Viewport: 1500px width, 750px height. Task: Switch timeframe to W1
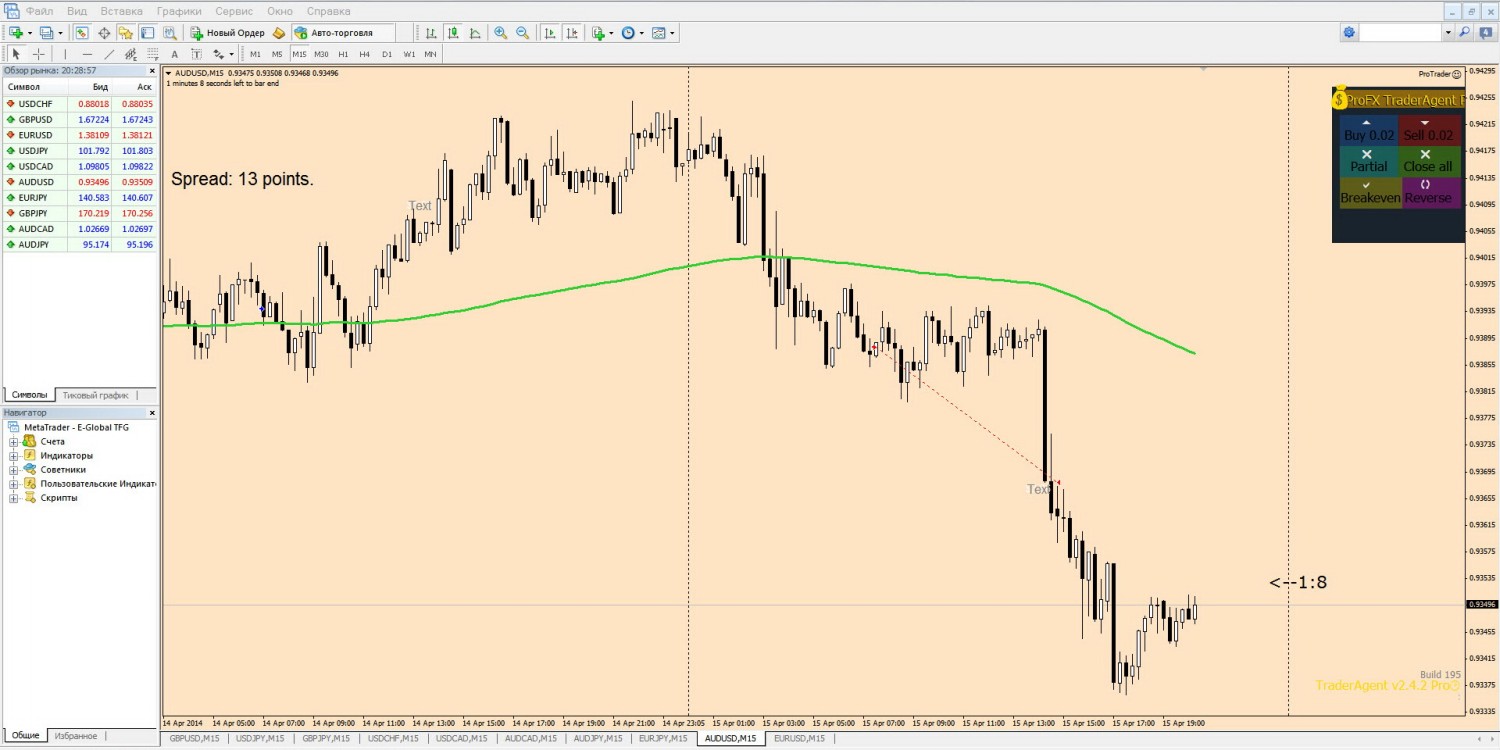409,54
